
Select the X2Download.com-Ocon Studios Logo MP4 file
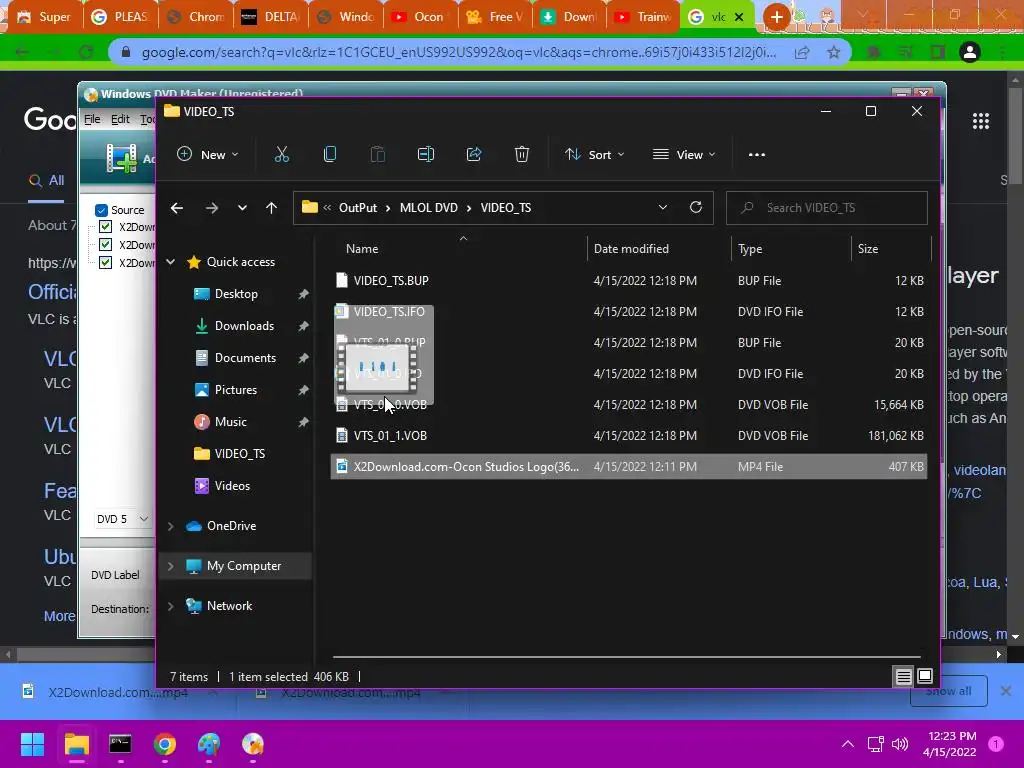(628, 467)
